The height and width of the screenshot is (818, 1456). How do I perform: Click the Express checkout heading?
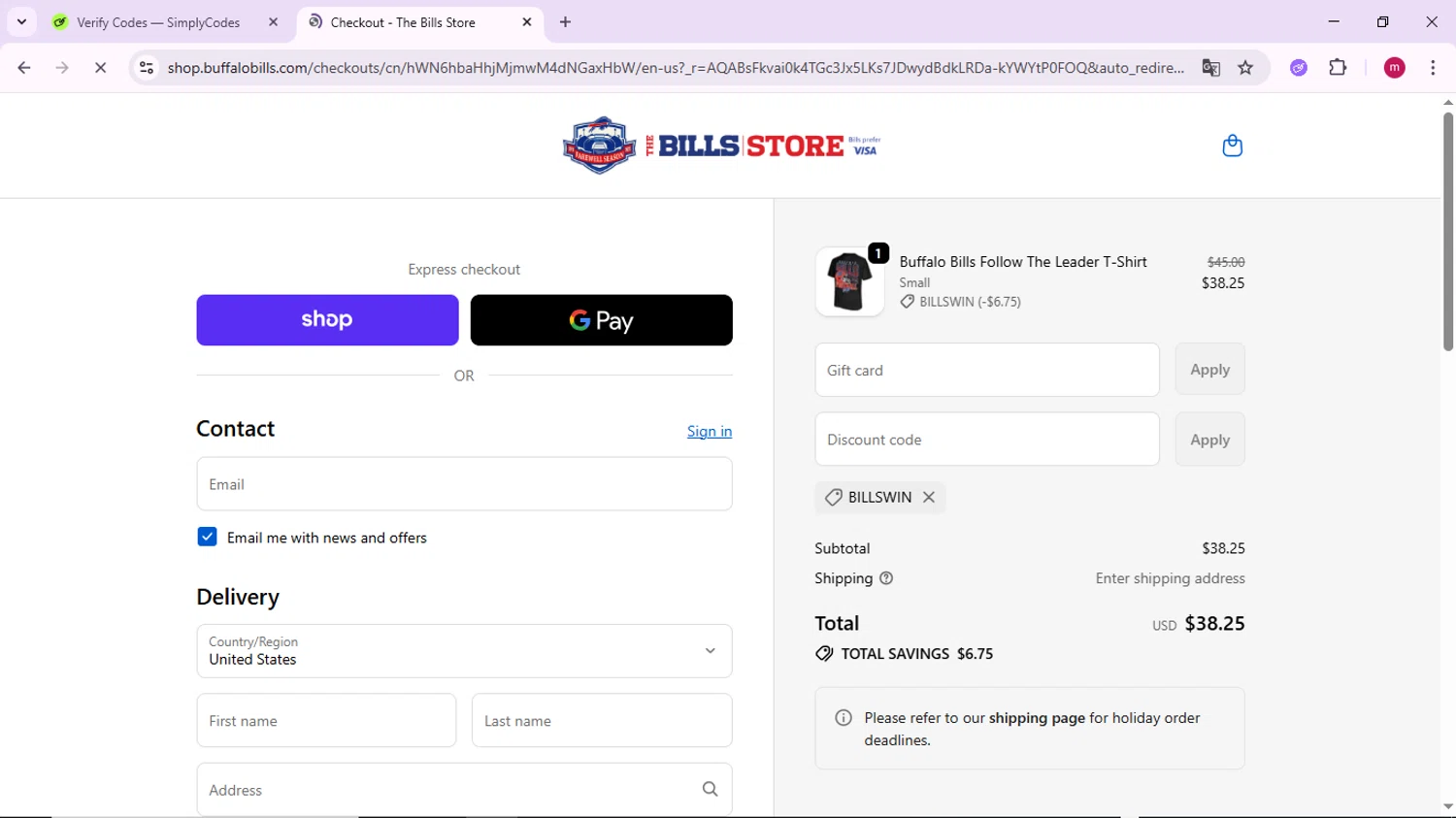[464, 270]
